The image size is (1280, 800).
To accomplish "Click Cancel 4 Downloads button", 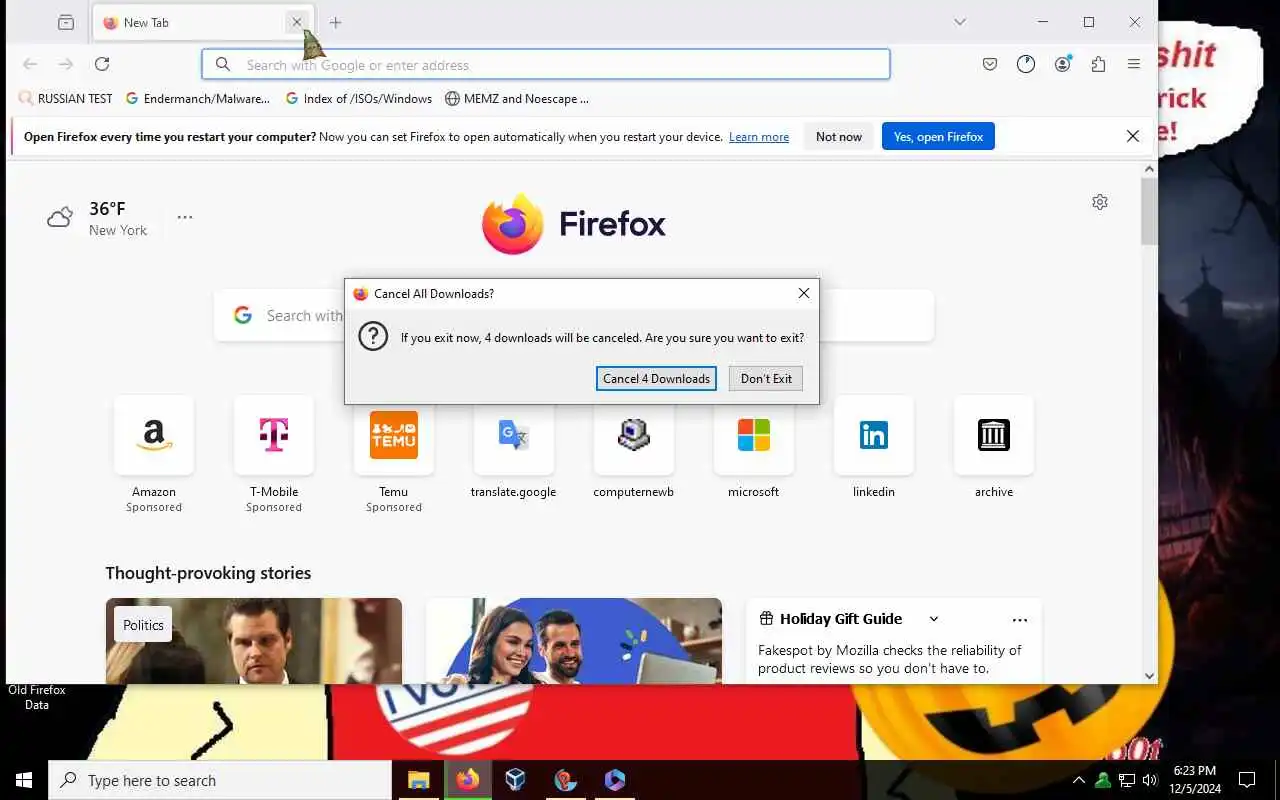I will click(656, 378).
